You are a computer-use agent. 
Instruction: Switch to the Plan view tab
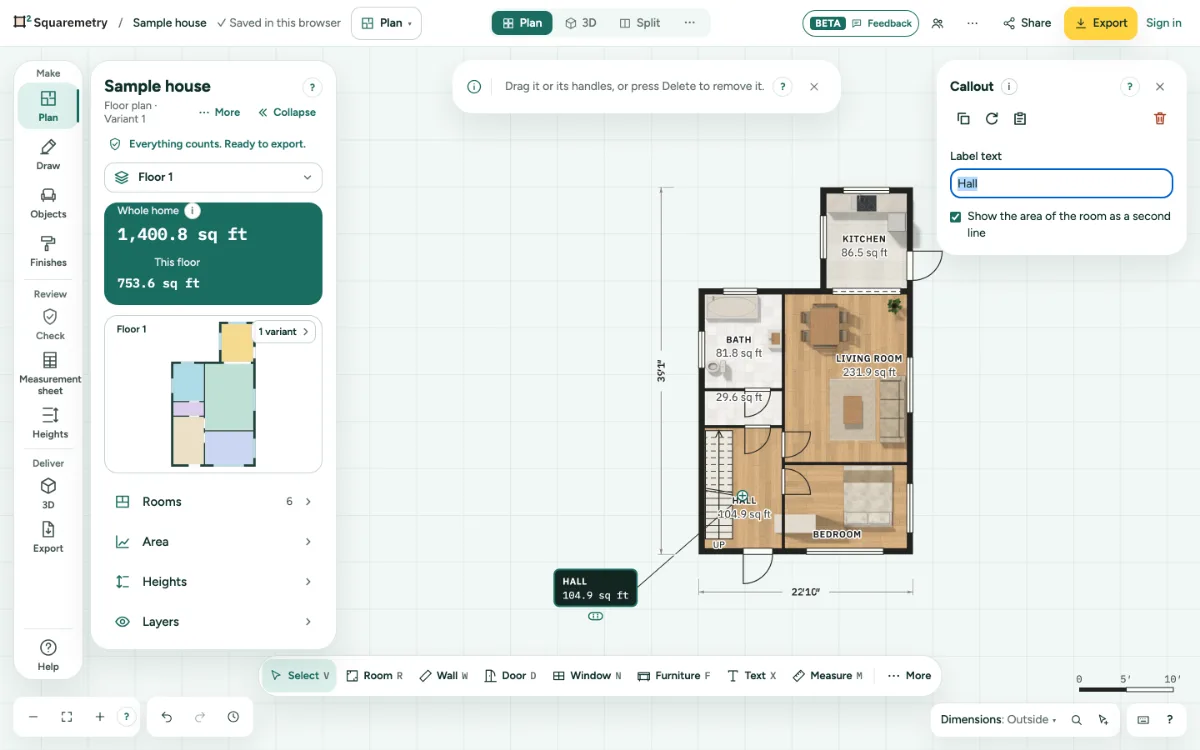pos(522,23)
